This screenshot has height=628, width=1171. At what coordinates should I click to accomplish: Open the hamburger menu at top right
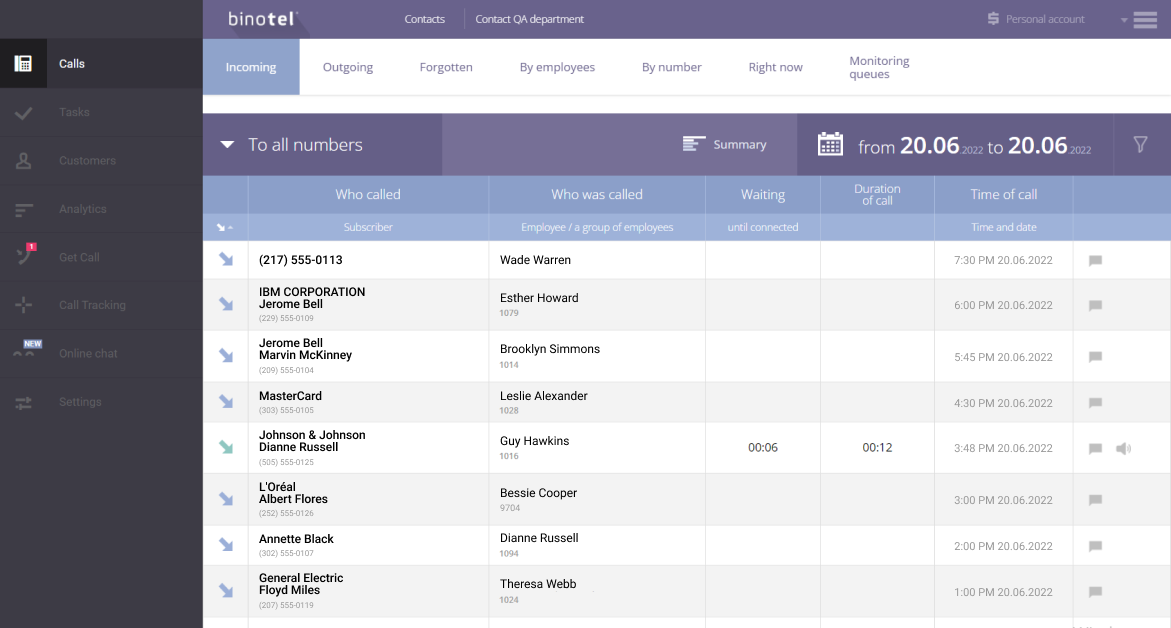[x=1145, y=20]
